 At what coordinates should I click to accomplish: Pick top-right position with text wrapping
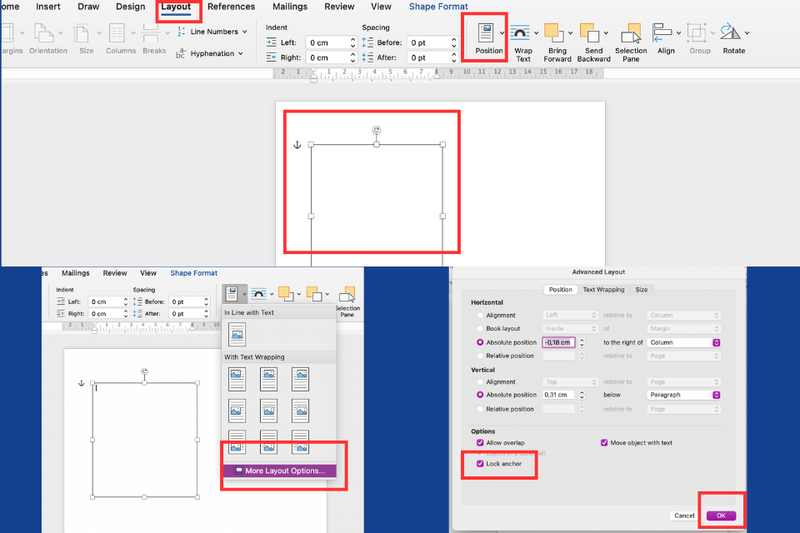point(301,379)
